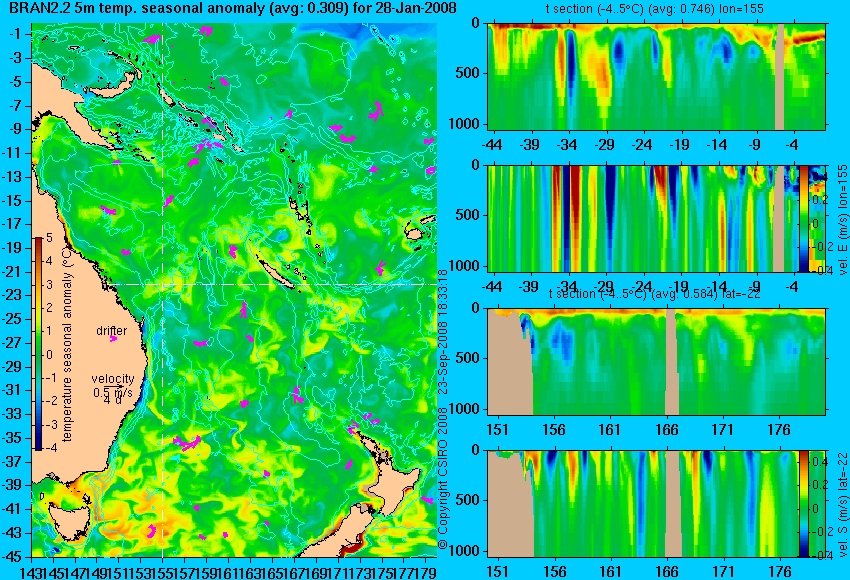Click the '-45' latitude tick on the map
Screen dimensions: 850x580
coord(12,556)
